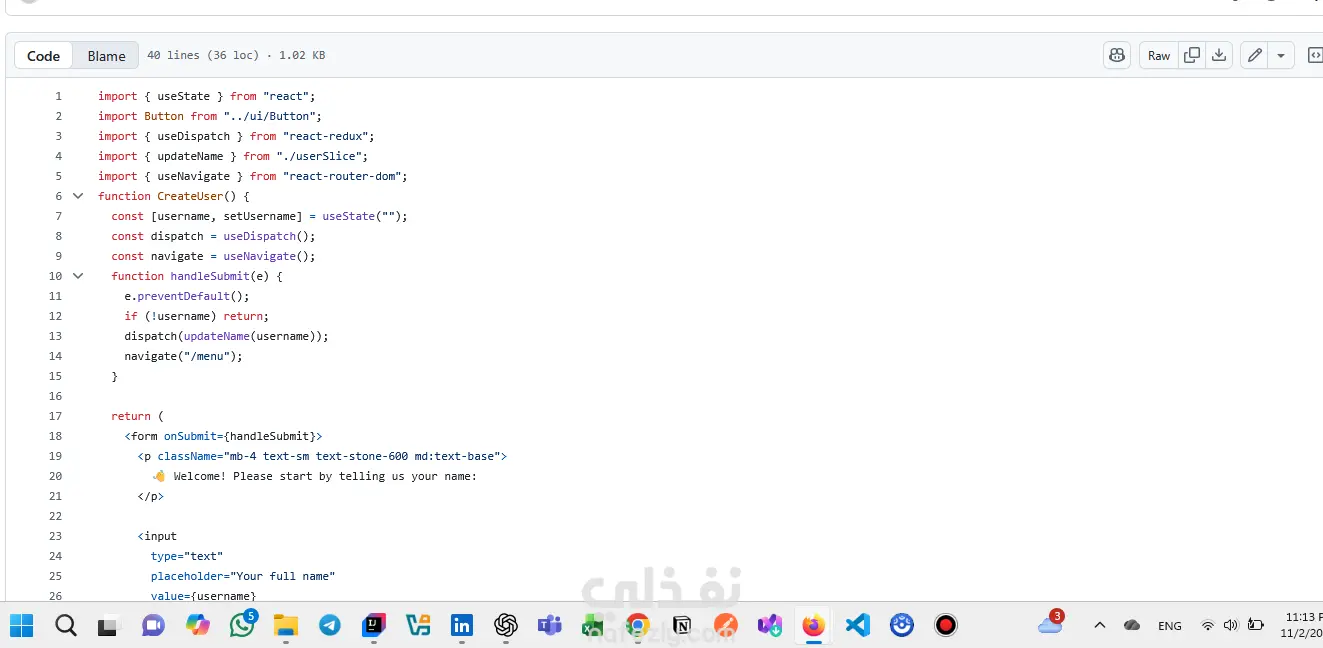
Task: Open volume control in system tray
Action: coord(1230,626)
